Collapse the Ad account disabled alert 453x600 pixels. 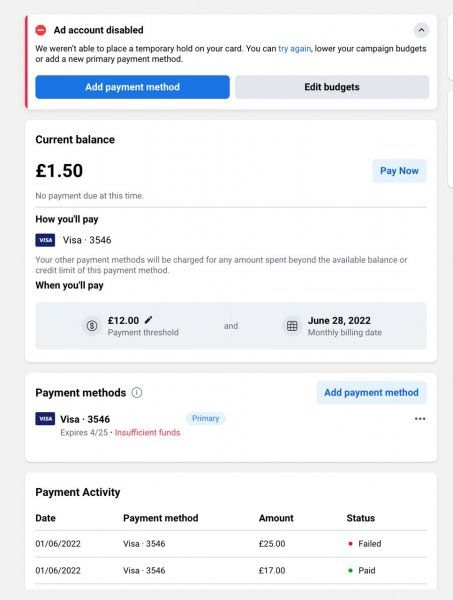click(x=421, y=30)
